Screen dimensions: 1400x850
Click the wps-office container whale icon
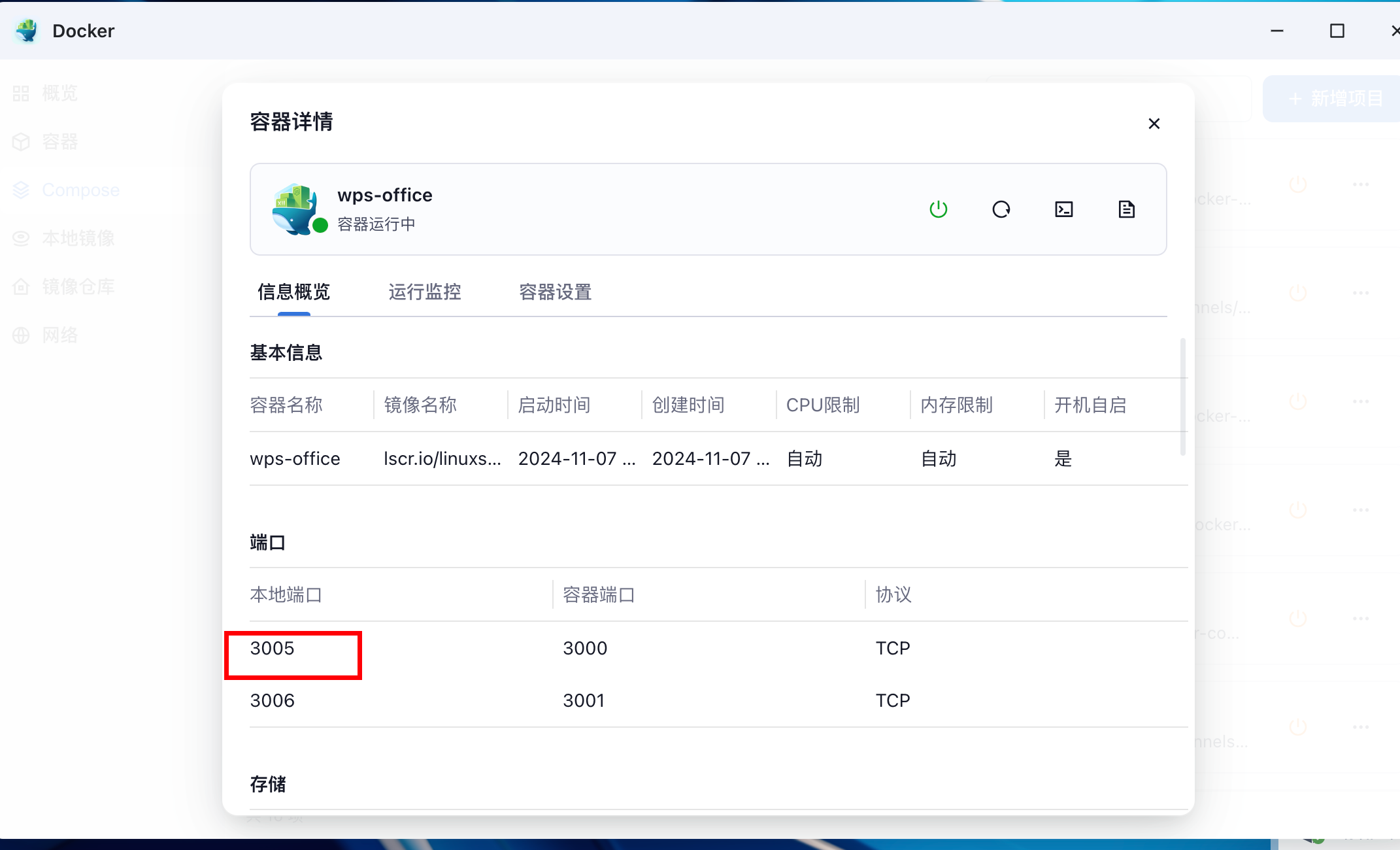296,209
